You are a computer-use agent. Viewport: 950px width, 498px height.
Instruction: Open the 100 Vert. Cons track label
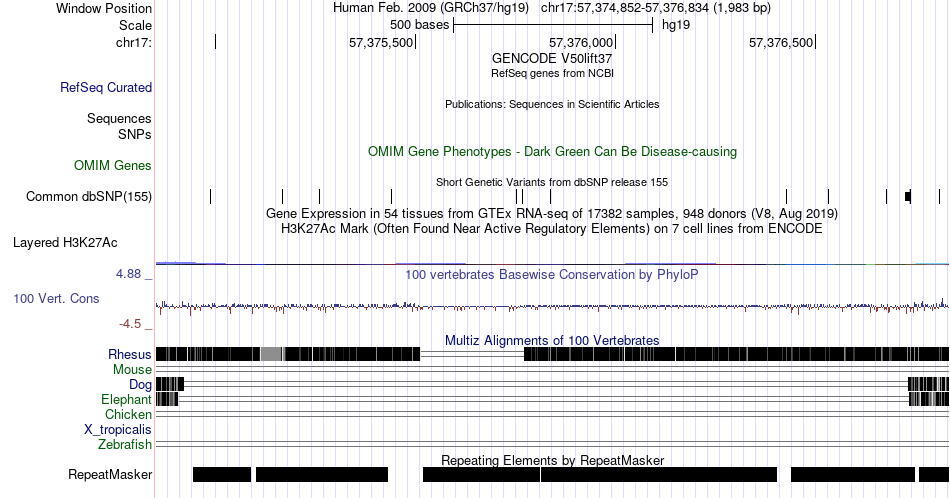coord(56,298)
